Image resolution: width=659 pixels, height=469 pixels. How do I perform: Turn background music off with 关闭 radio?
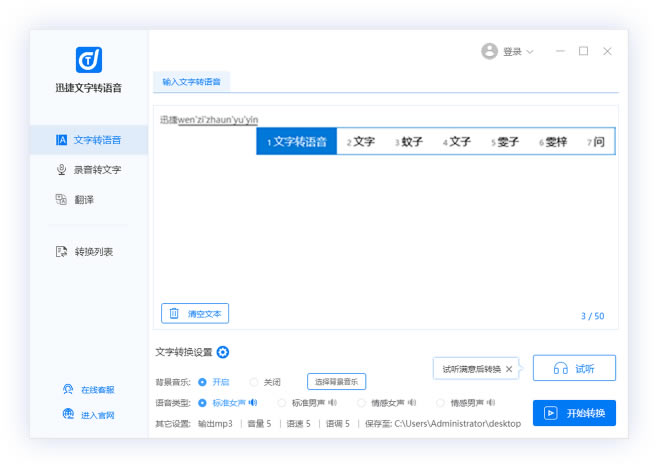click(x=254, y=382)
